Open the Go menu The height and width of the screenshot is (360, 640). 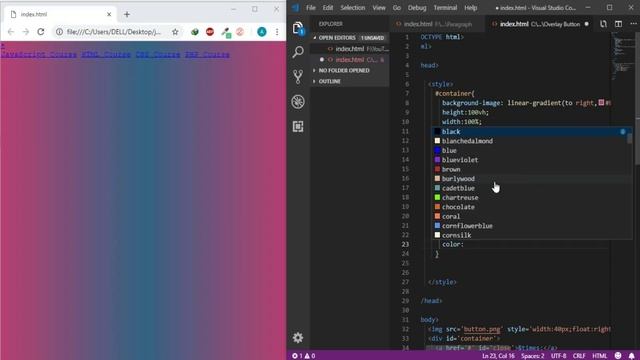(x=397, y=7)
